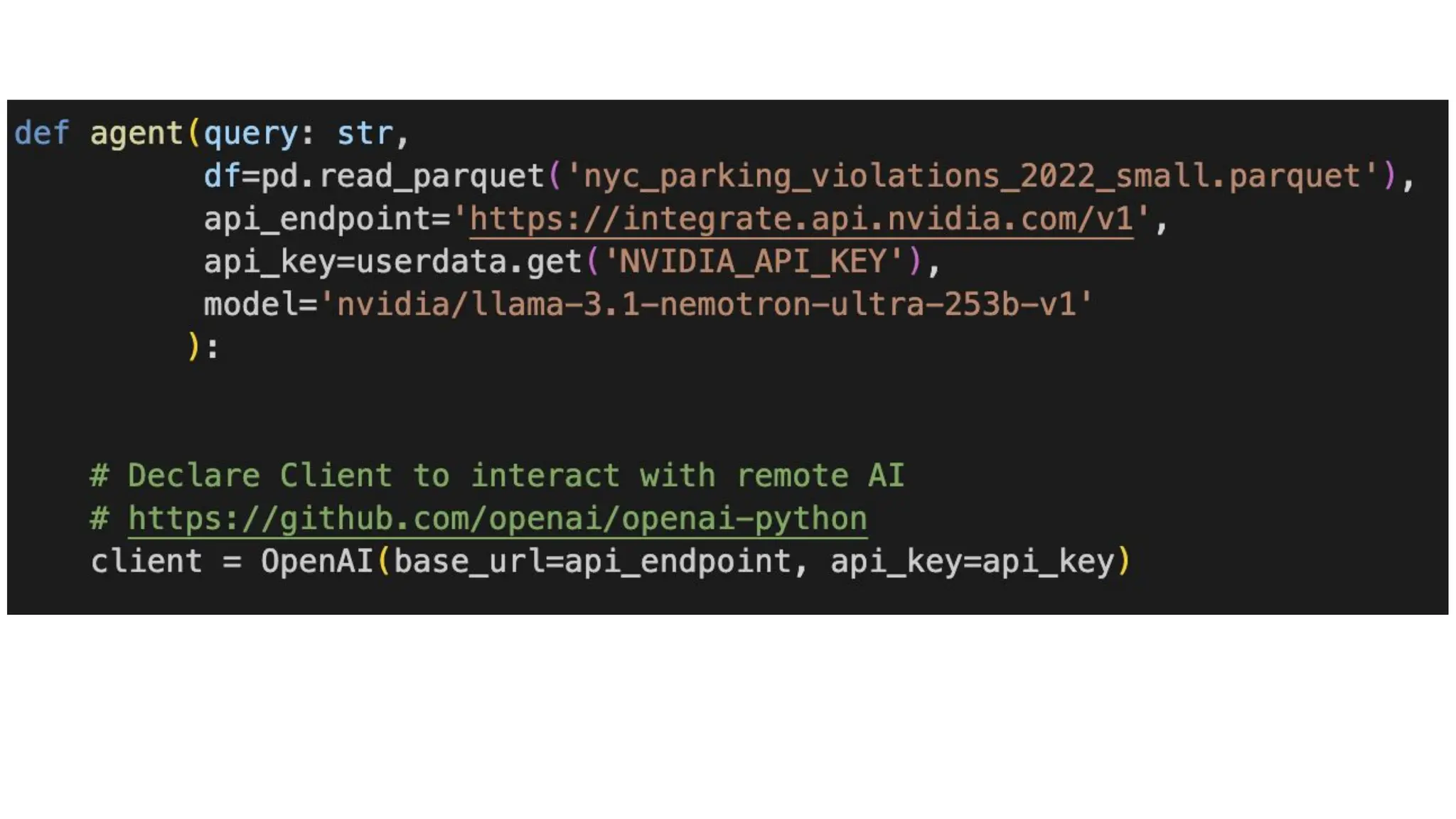Click the 'userdata.get' call

pos(469,262)
